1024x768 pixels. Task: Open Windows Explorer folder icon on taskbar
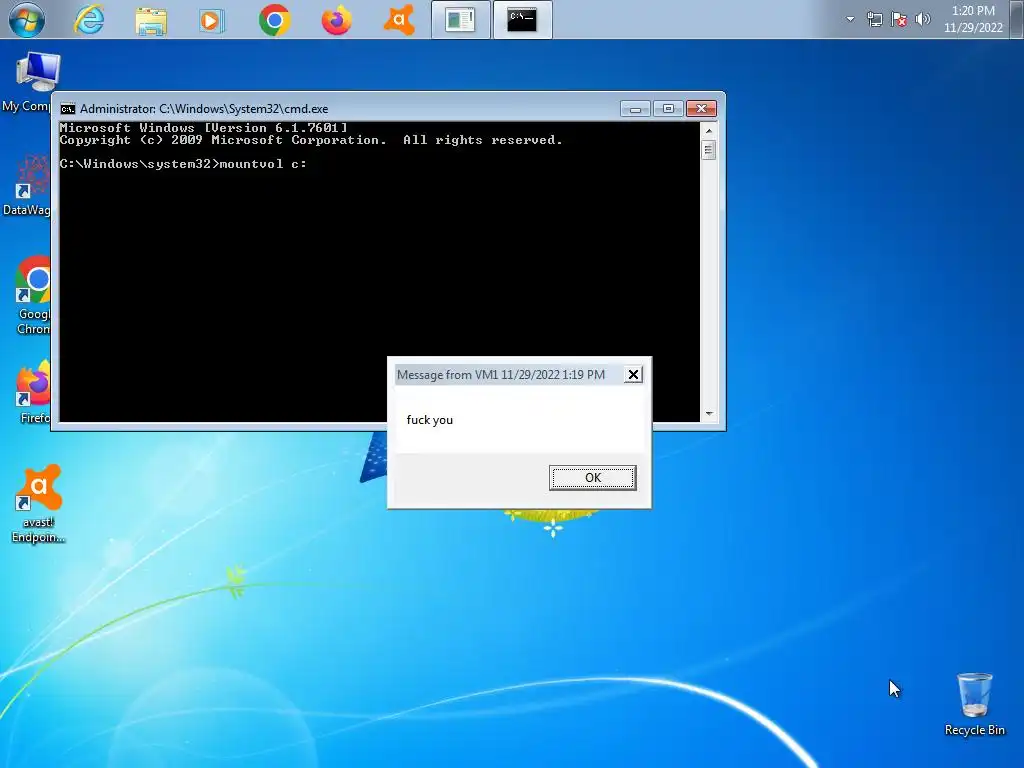pyautogui.click(x=151, y=20)
